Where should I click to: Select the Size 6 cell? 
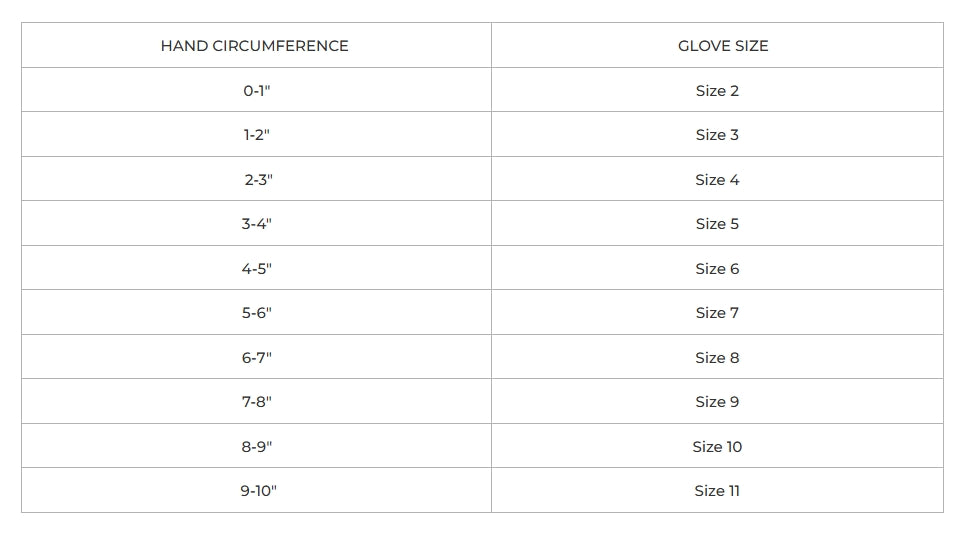point(717,269)
